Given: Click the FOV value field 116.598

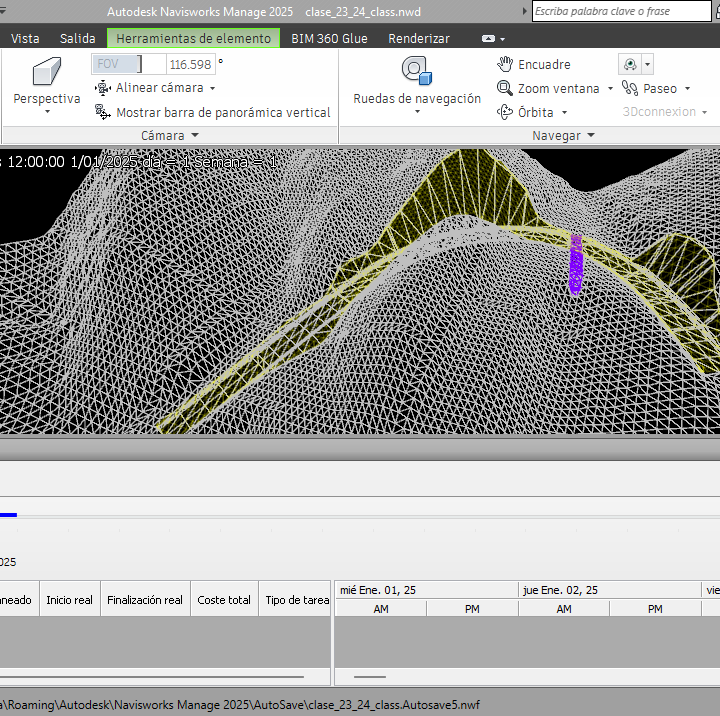Looking at the screenshot, I should point(190,64).
